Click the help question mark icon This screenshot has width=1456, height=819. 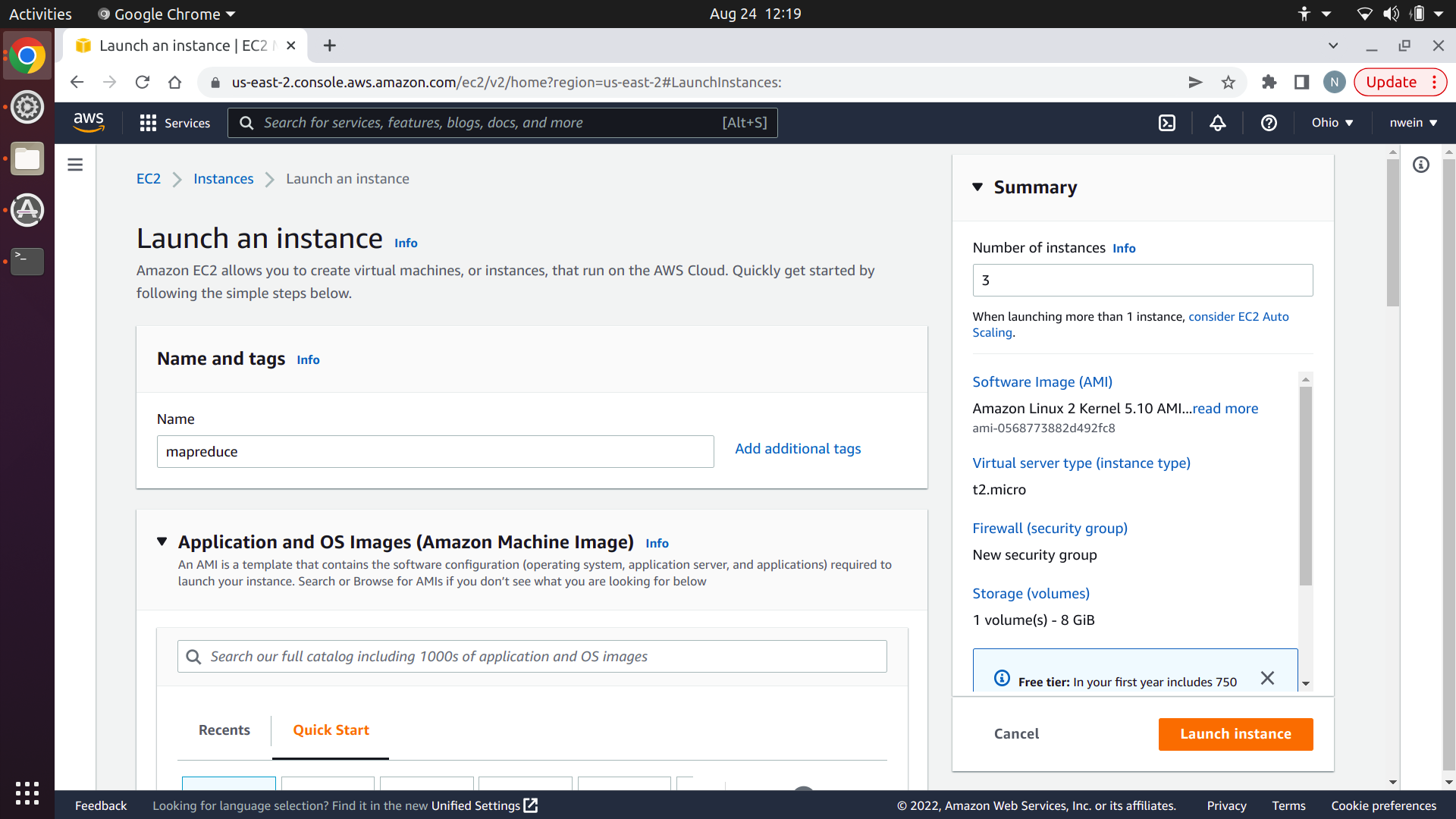coord(1269,123)
